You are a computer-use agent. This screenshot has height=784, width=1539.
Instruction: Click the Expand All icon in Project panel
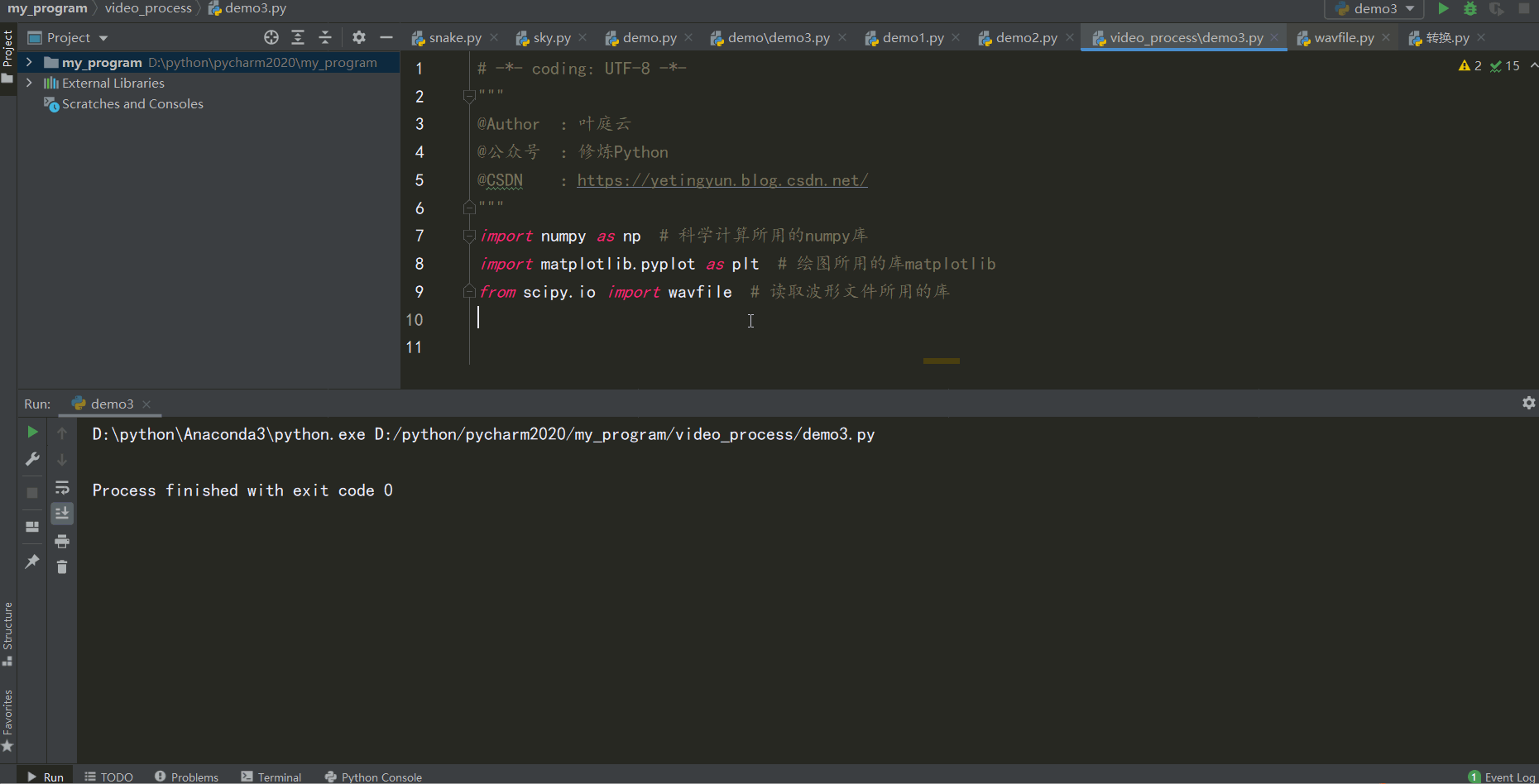pos(298,37)
